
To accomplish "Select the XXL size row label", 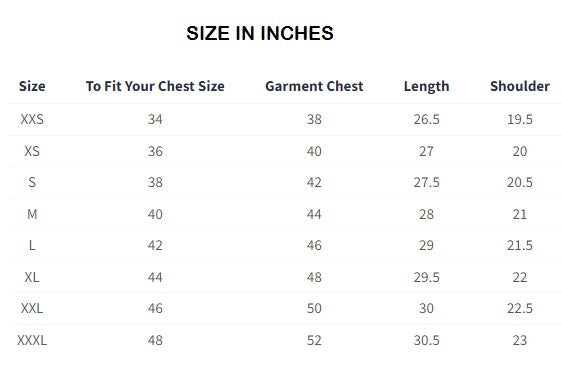I will point(32,308).
